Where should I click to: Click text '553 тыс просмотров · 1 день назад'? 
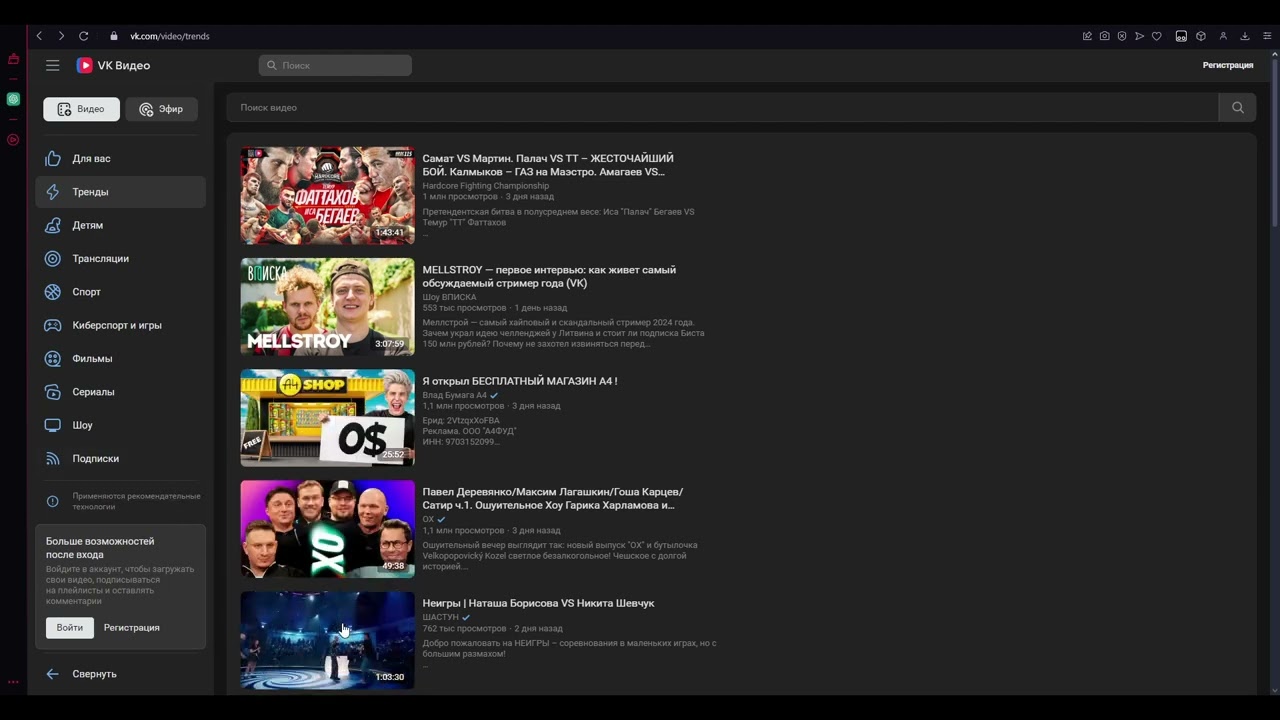tap(494, 308)
